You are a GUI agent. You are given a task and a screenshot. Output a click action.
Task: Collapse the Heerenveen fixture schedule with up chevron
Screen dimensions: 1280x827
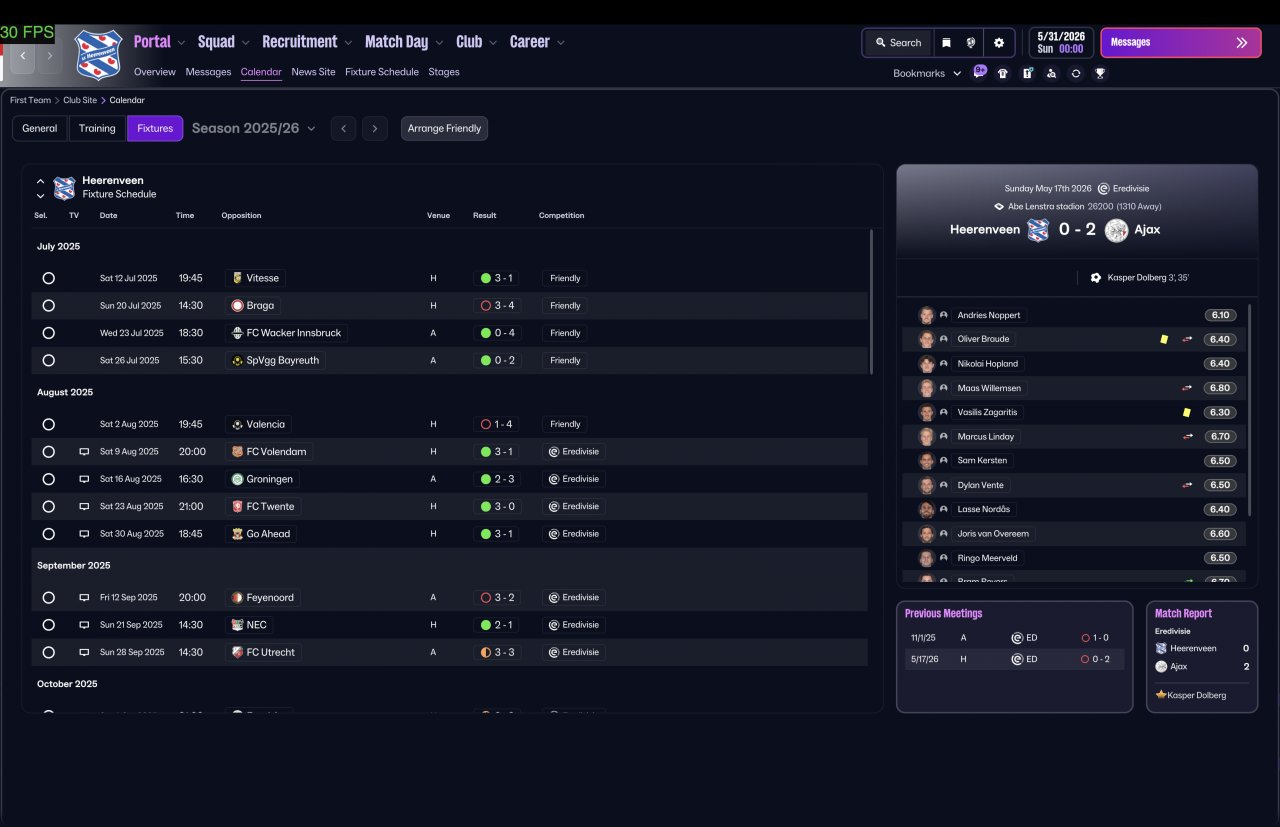click(x=40, y=182)
